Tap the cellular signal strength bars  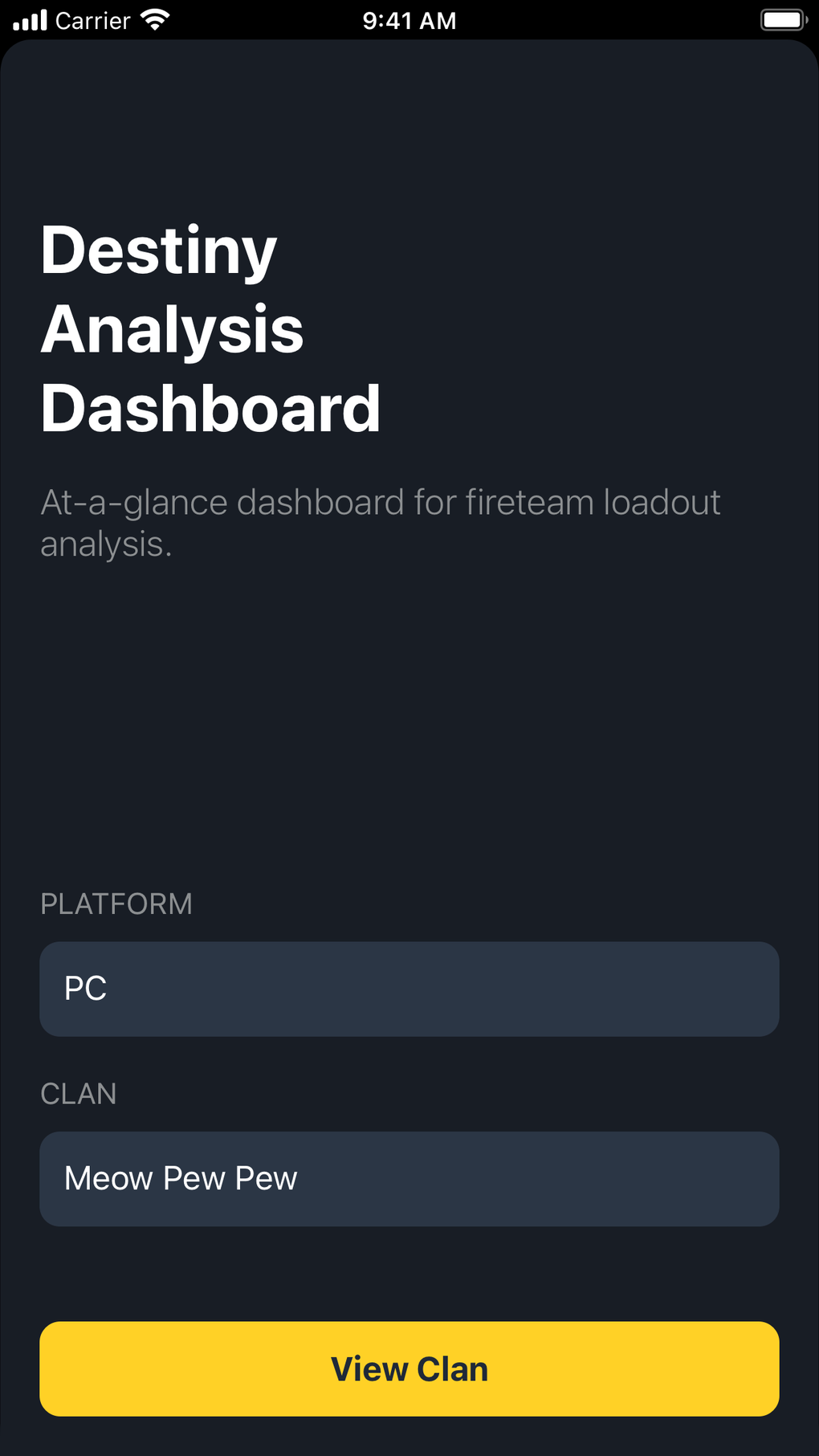(31, 20)
